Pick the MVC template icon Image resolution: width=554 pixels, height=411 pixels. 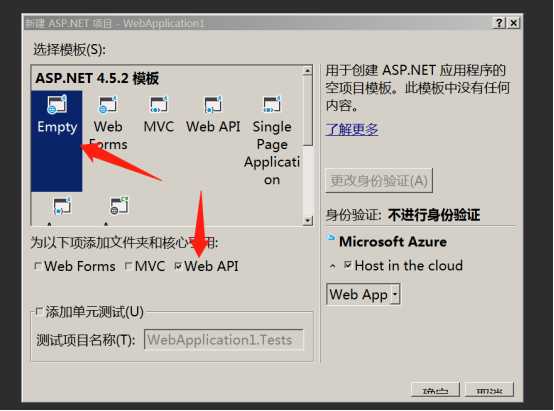(x=159, y=104)
